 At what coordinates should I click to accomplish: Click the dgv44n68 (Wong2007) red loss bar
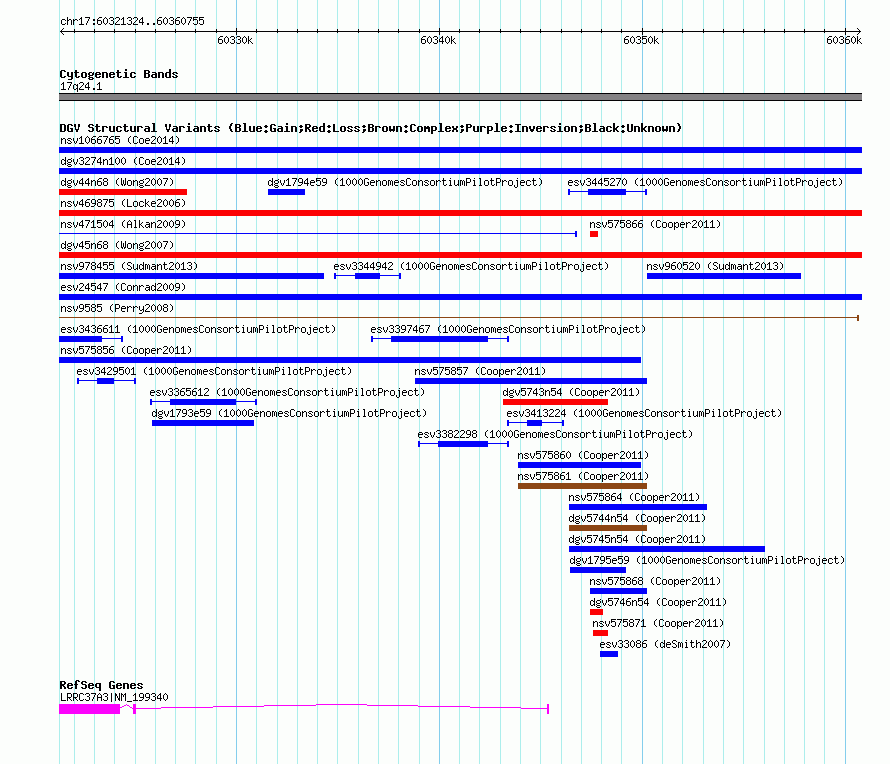click(123, 192)
